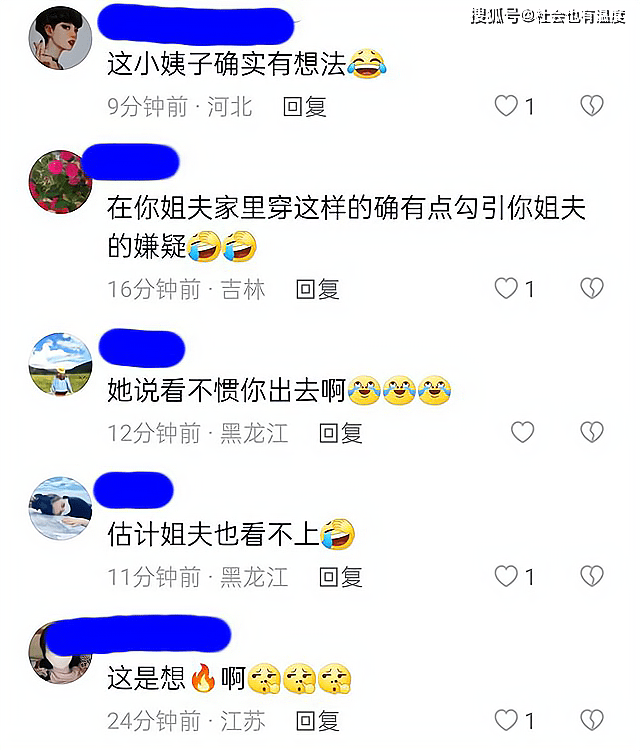640x753 pixels.
Task: Dislike the Jiangsu comment with broken heart
Action: tap(592, 720)
